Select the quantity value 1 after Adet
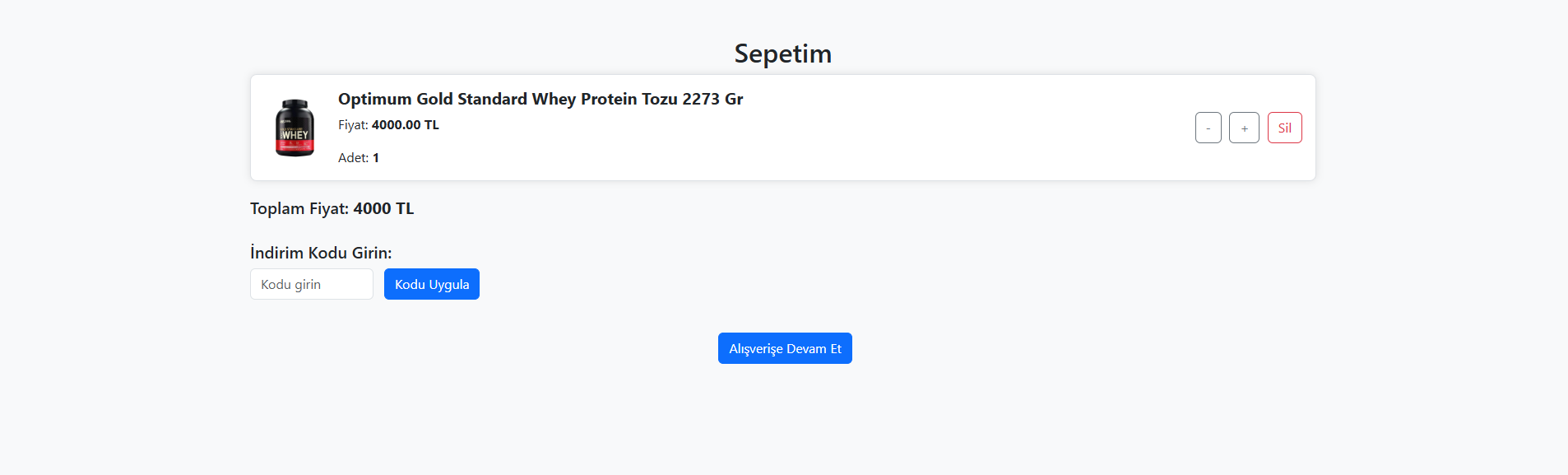This screenshot has width=1568, height=475. point(376,158)
